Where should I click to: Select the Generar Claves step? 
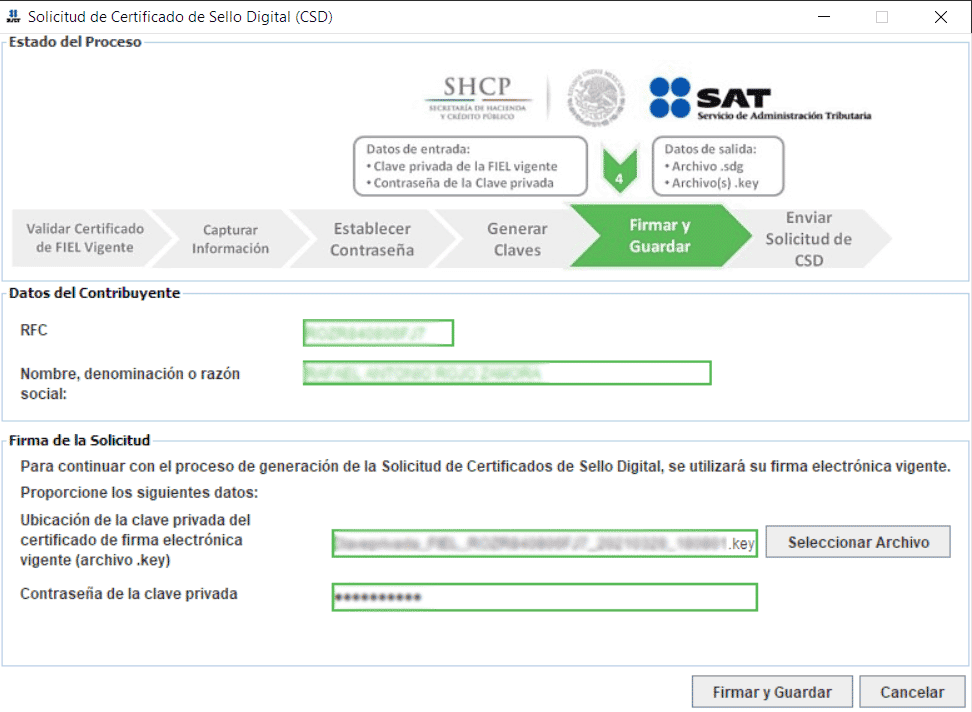coord(516,239)
